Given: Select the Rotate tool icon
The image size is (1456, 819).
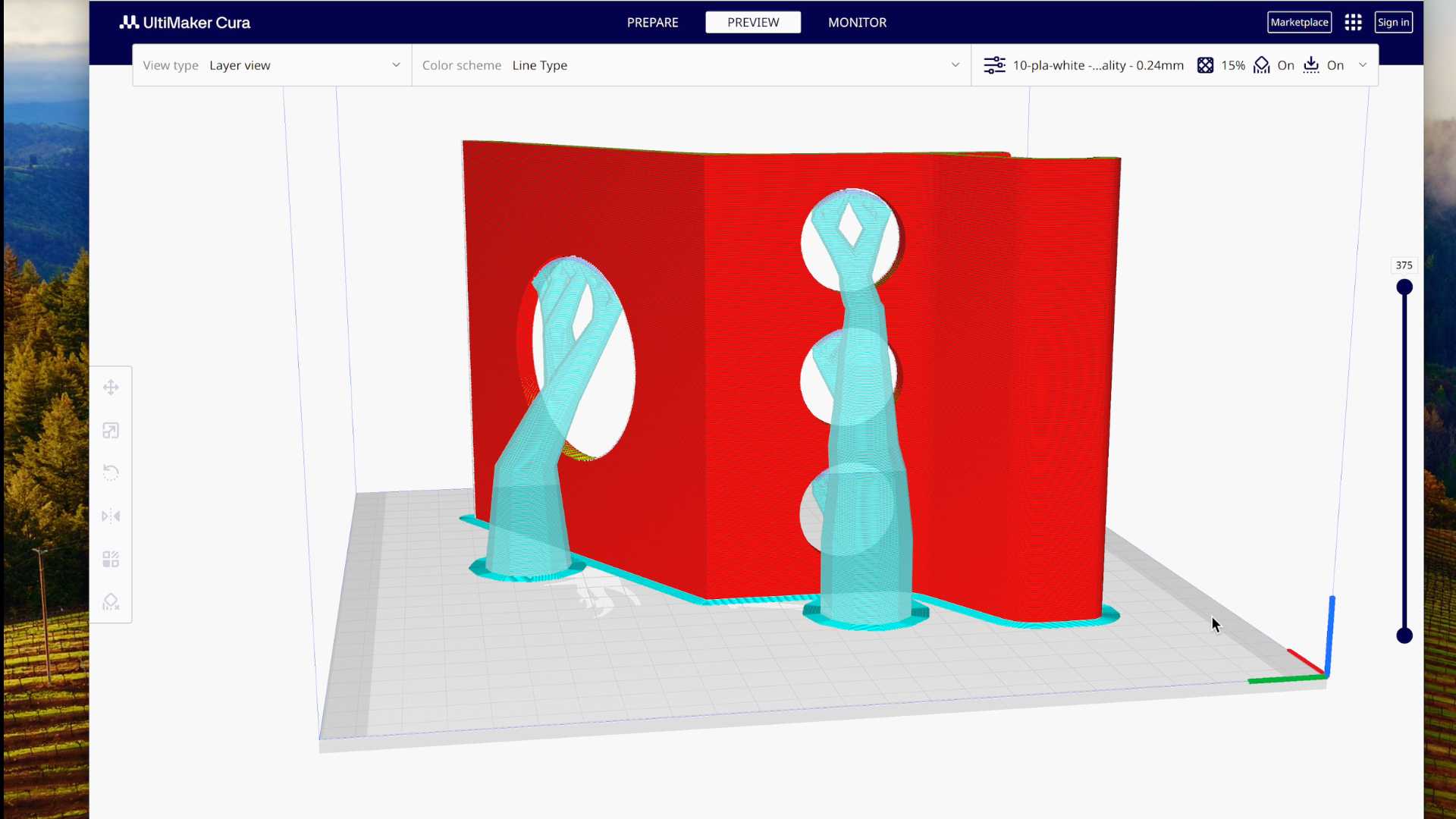Looking at the screenshot, I should (111, 473).
